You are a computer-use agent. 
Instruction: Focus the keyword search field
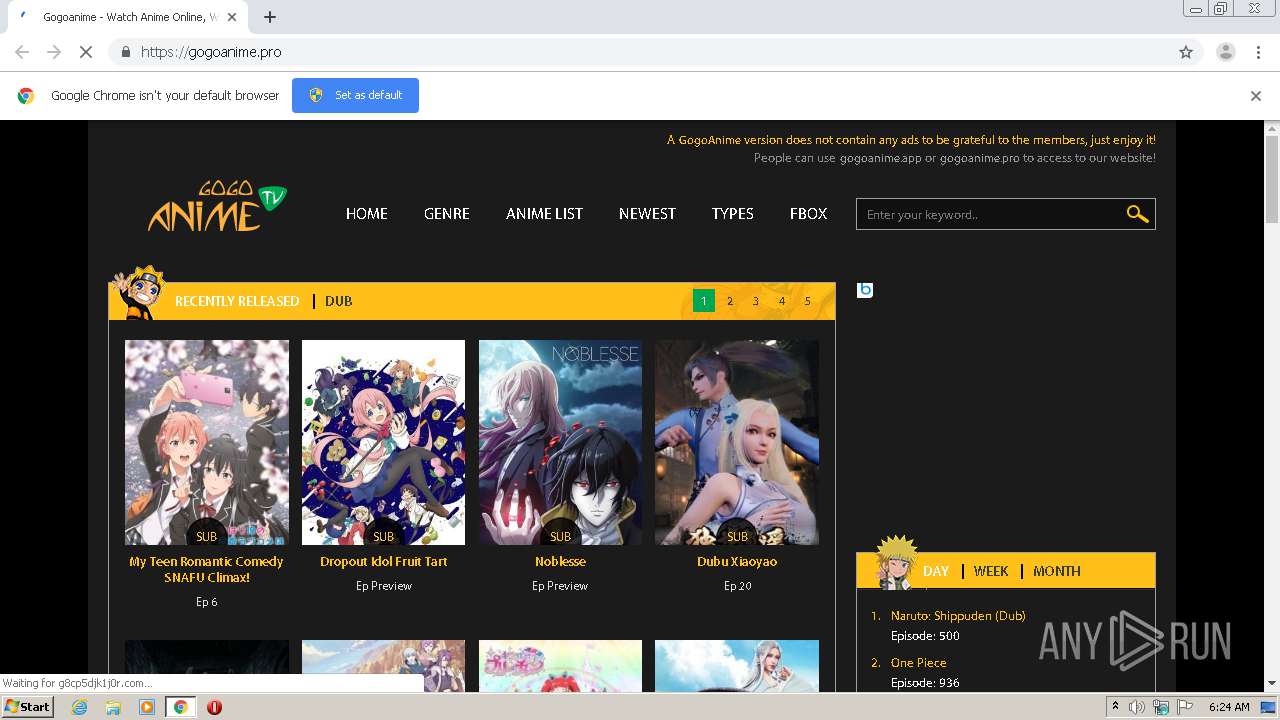tap(990, 214)
